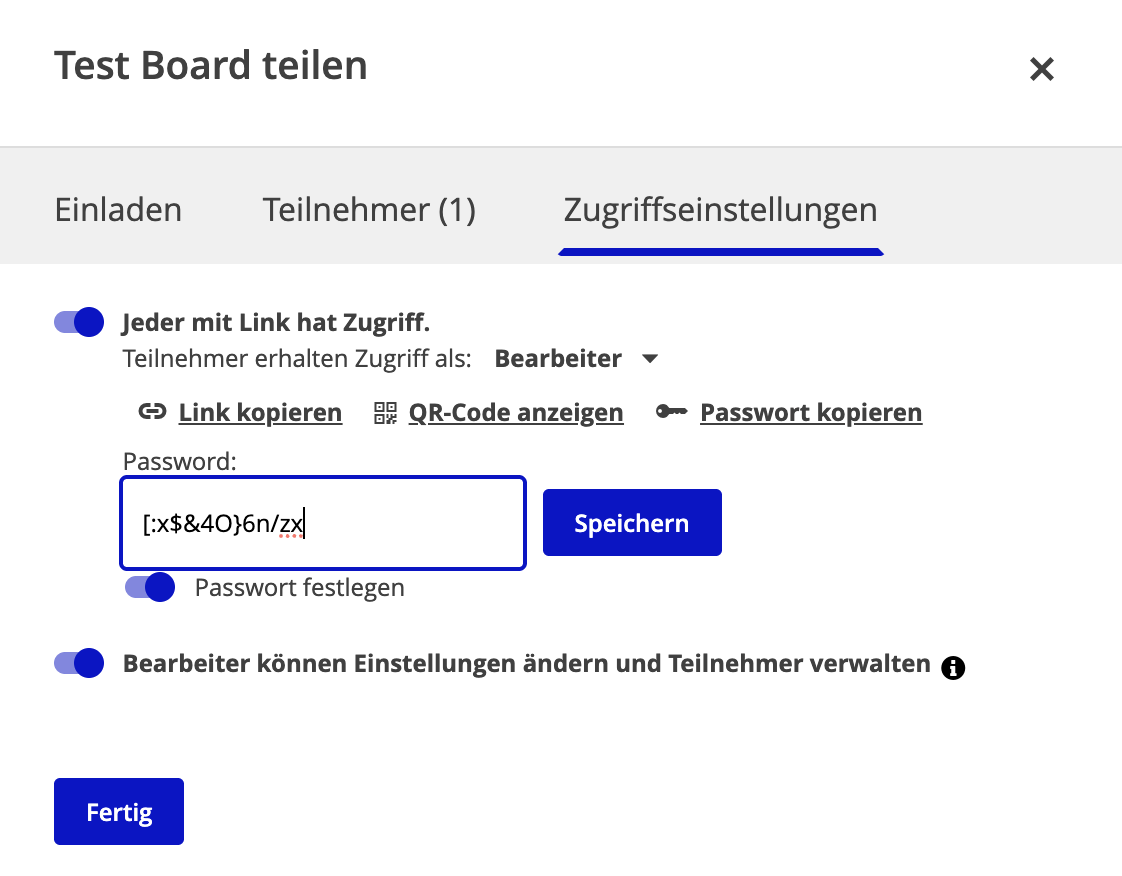The width and height of the screenshot is (1122, 876).
Task: Place cursor in the password input field
Action: 320,522
